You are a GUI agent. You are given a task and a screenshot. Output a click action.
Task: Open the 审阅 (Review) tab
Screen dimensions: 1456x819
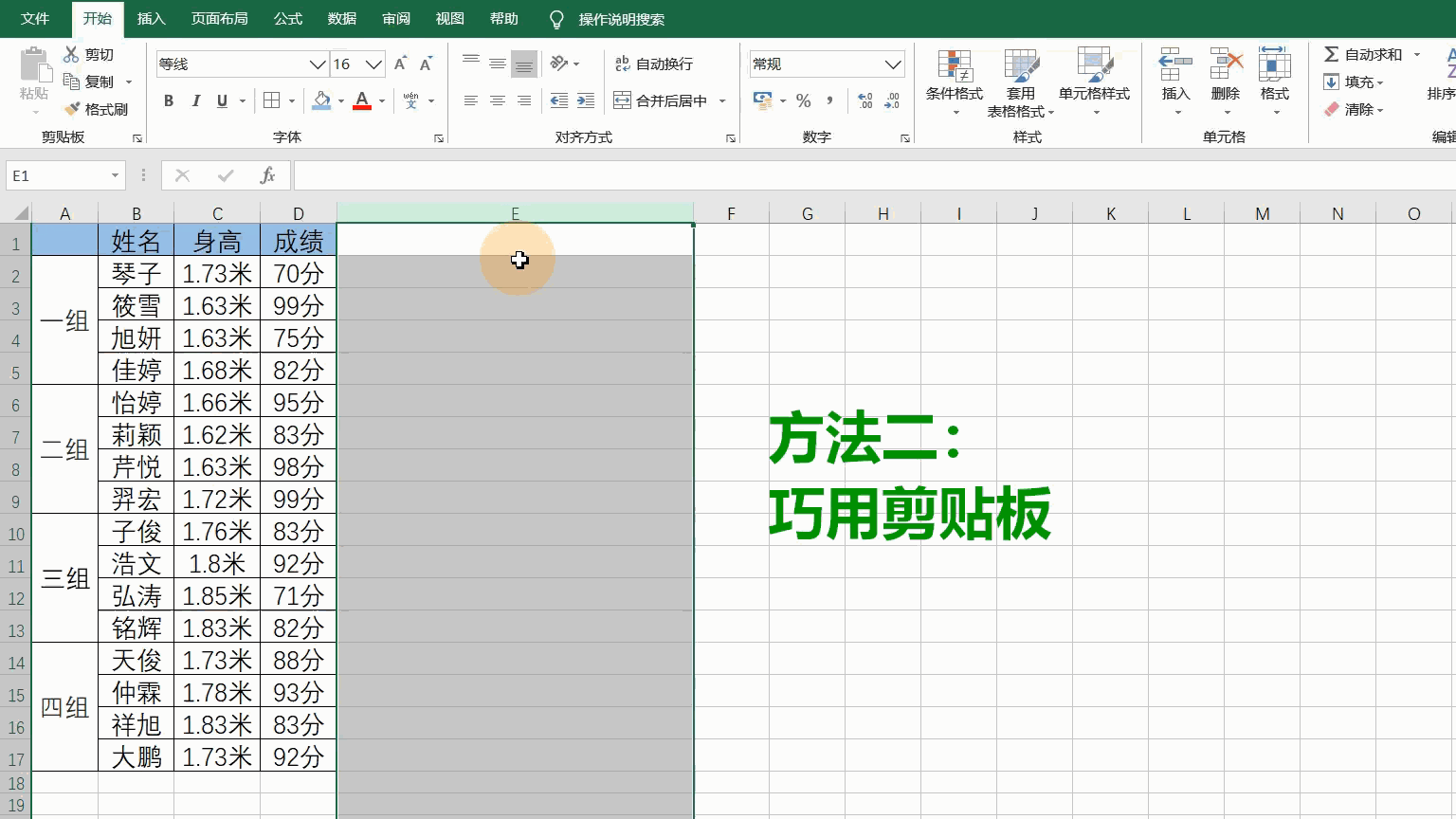(x=396, y=18)
